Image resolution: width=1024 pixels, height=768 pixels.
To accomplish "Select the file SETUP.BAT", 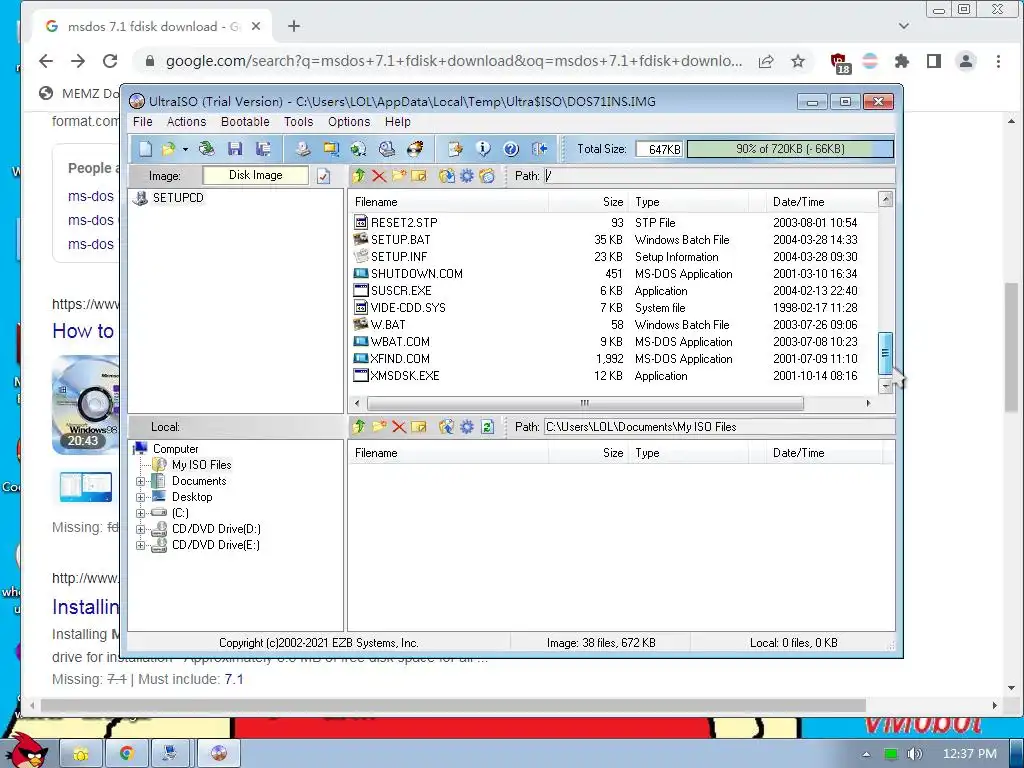I will (400, 240).
